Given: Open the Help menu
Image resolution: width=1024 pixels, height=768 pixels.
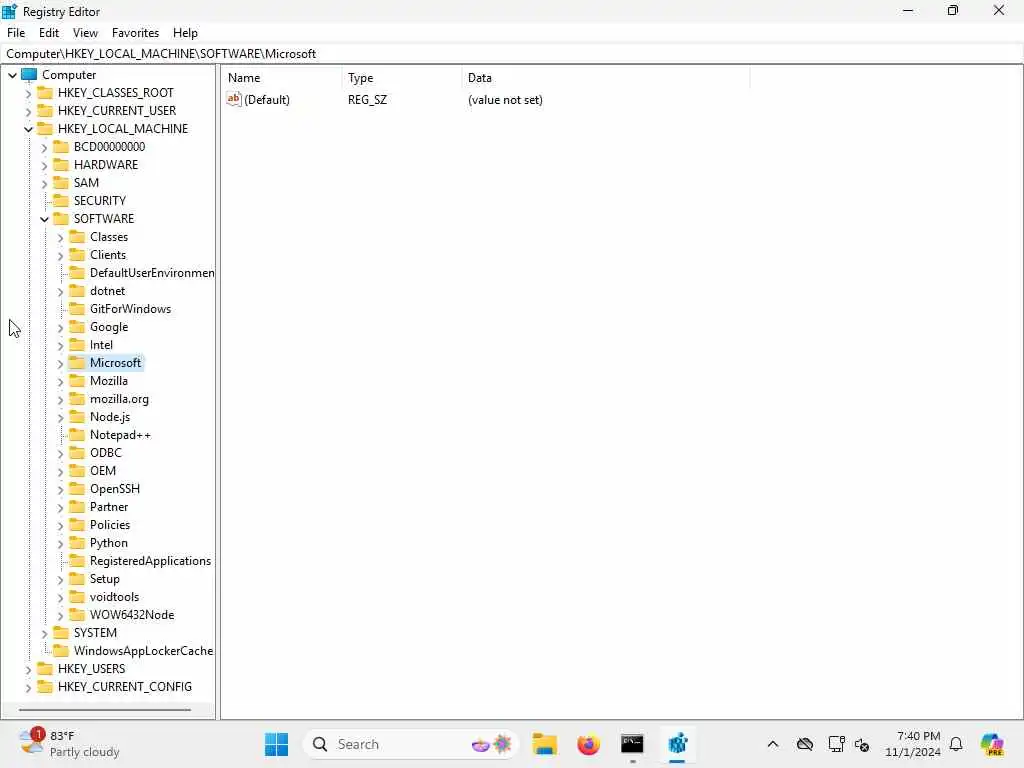Looking at the screenshot, I should (185, 33).
